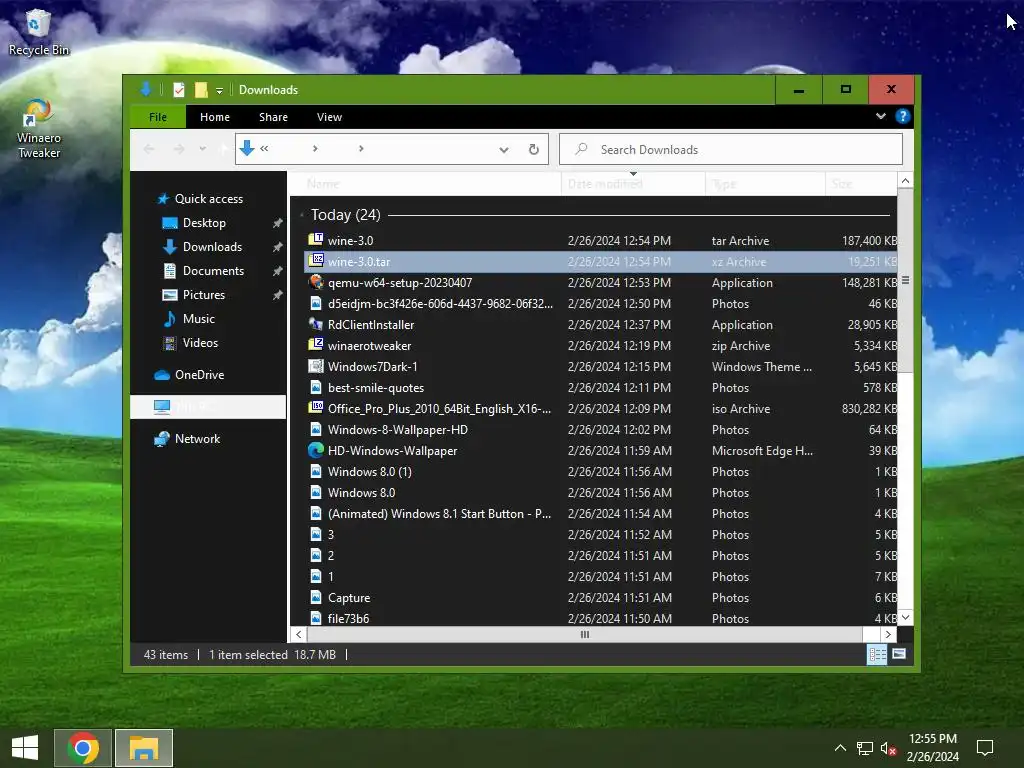Open Recent locations dropdown arrow

pos(202,149)
